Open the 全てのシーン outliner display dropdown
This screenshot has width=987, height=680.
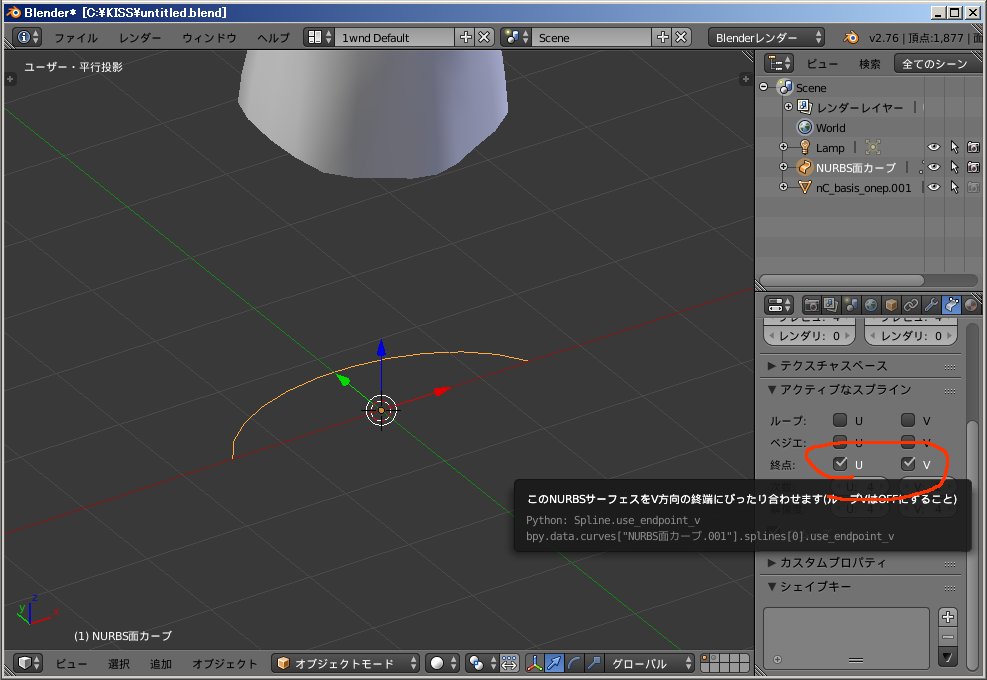(938, 64)
